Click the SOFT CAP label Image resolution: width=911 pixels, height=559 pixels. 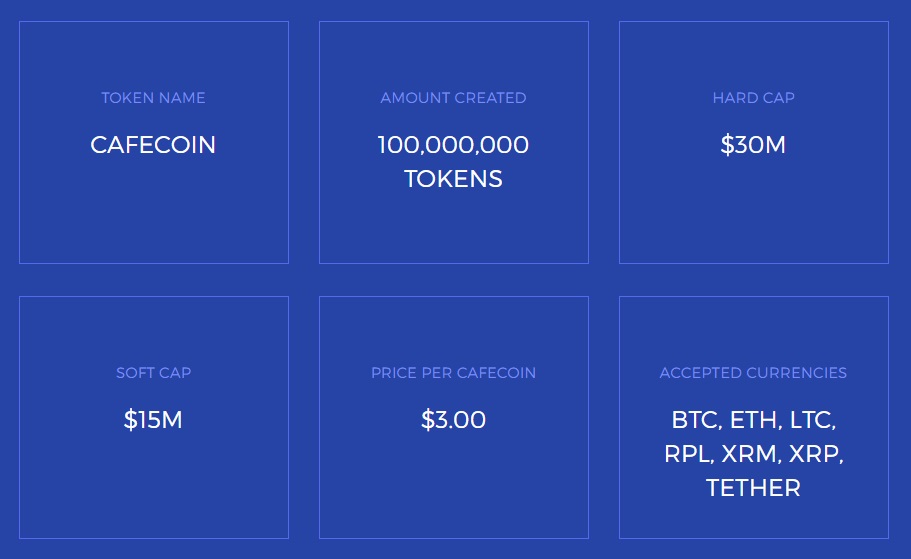pyautogui.click(x=153, y=372)
